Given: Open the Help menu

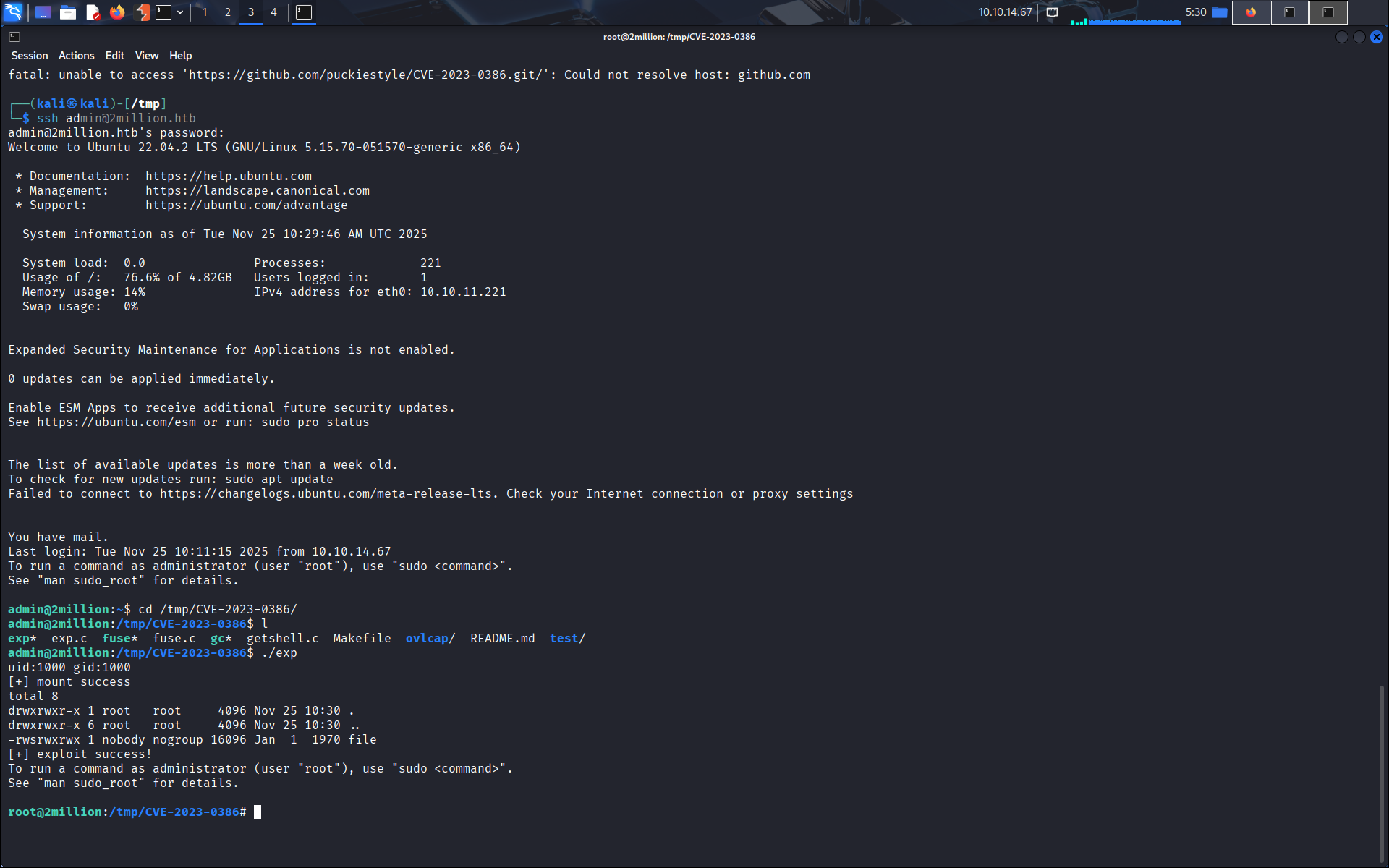Looking at the screenshot, I should click(180, 56).
